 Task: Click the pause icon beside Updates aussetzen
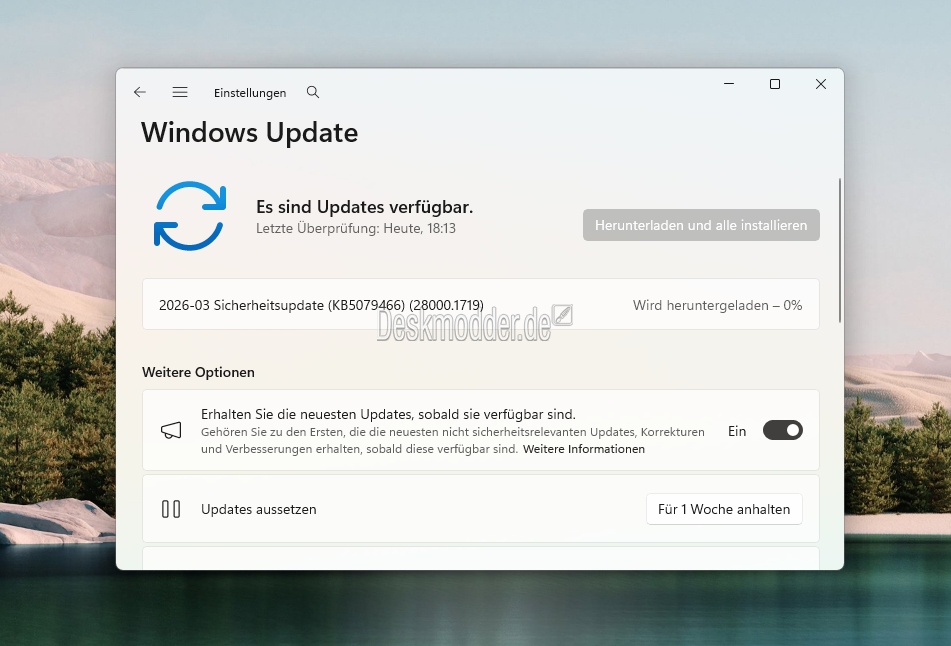171,509
